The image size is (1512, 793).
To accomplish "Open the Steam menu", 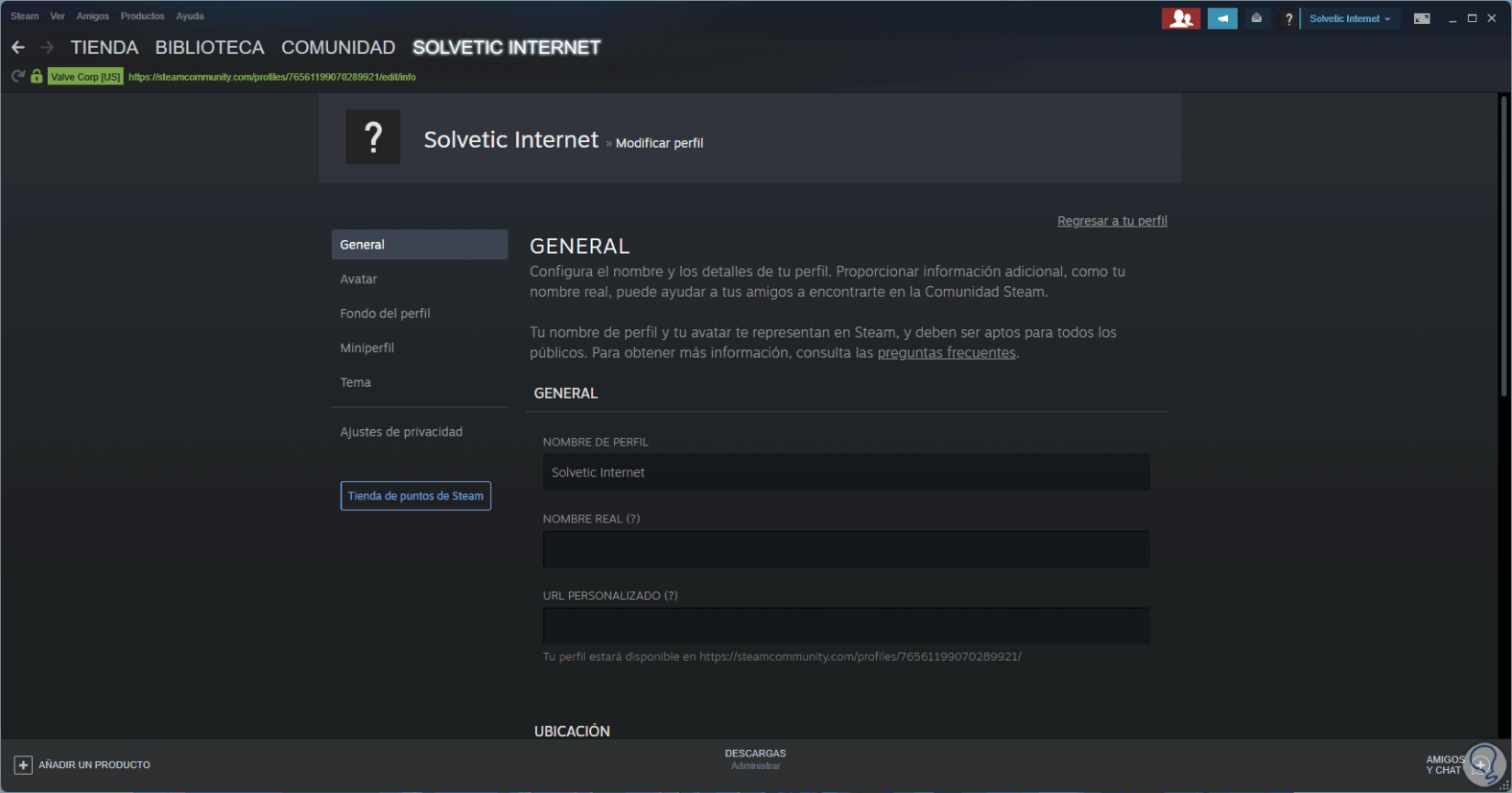I will pos(25,17).
